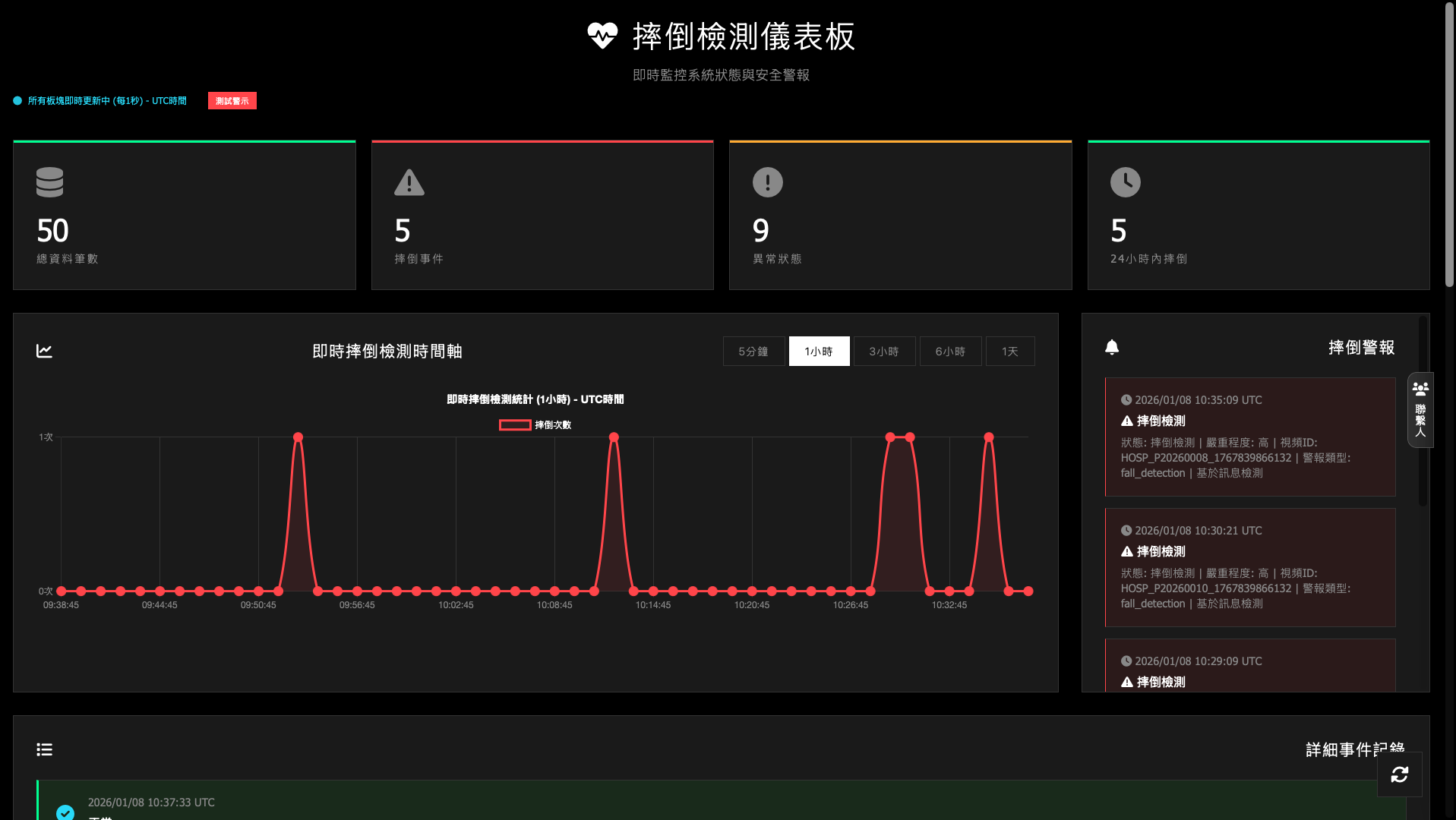The height and width of the screenshot is (820, 1456).
Task: Switch chart to 1天 range
Action: 1009,352
